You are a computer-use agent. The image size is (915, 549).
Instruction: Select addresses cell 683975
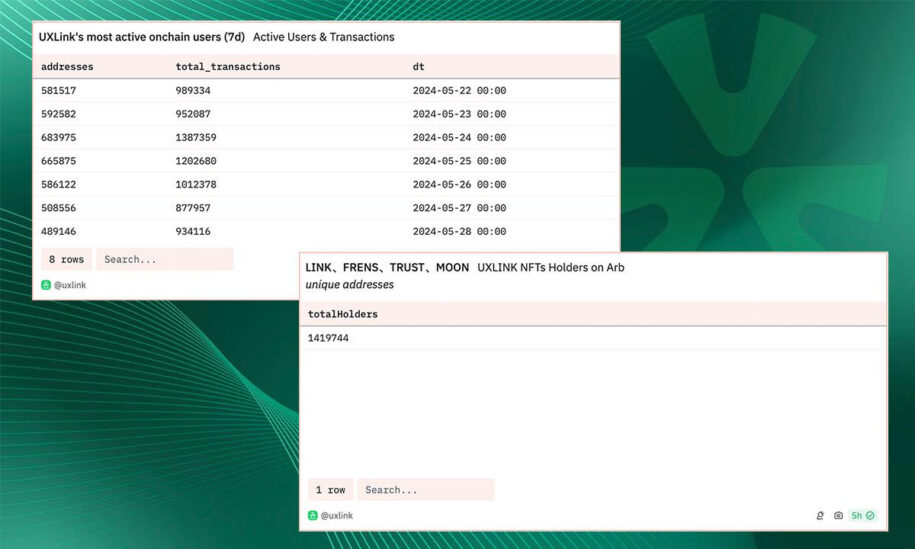click(58, 137)
